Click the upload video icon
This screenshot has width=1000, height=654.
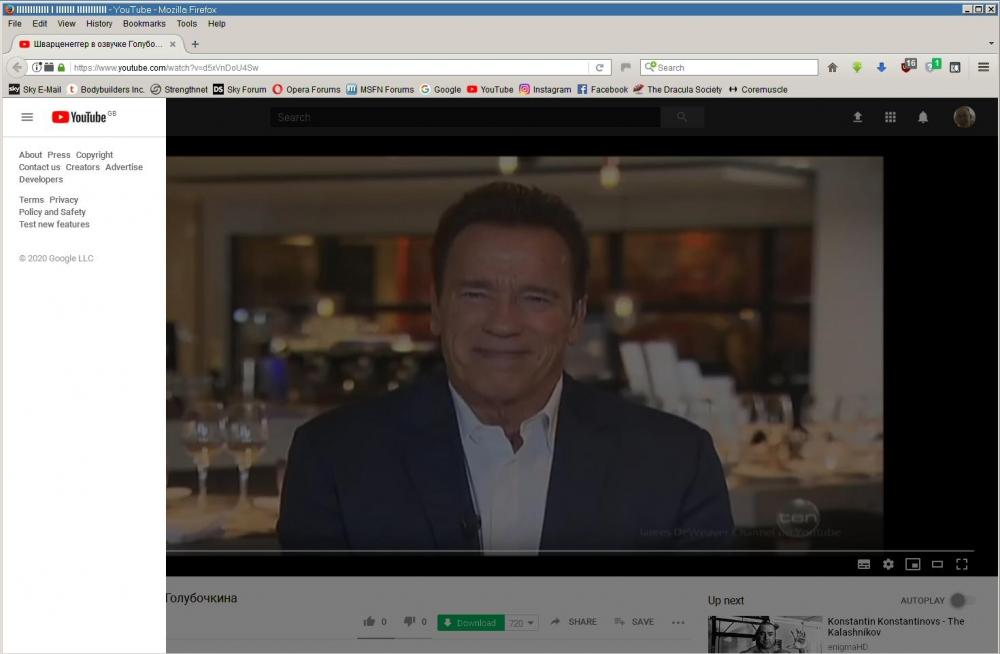click(857, 117)
